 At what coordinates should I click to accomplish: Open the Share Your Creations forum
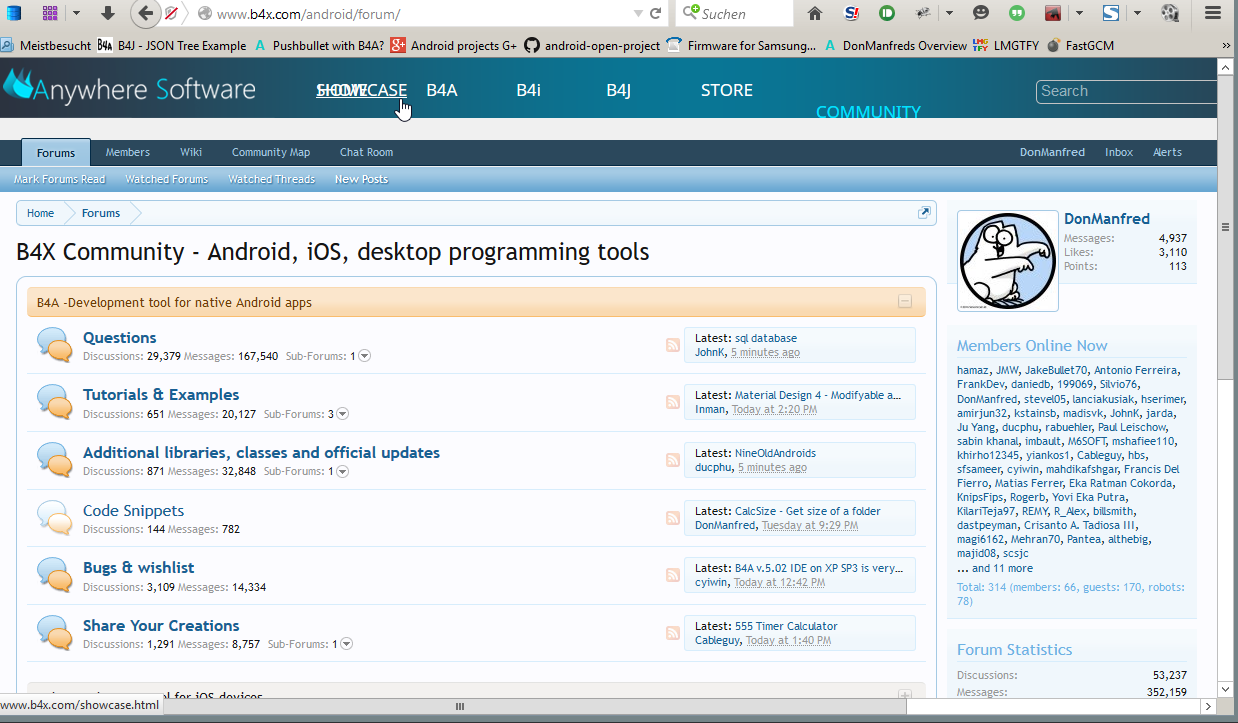point(161,625)
